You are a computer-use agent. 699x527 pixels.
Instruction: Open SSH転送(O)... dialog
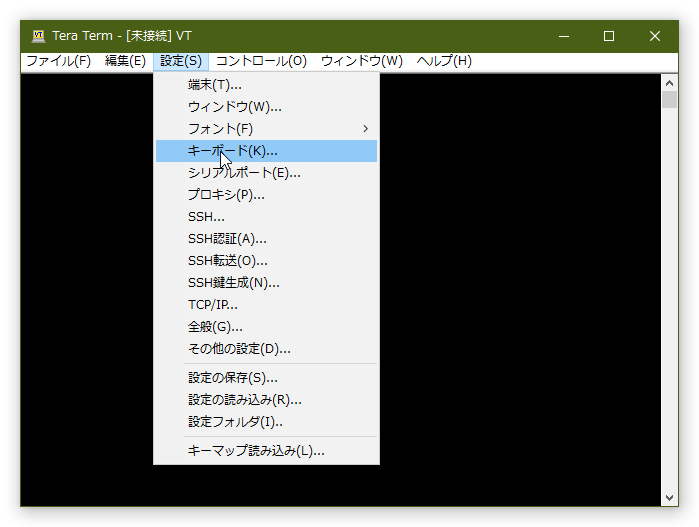(x=266, y=261)
